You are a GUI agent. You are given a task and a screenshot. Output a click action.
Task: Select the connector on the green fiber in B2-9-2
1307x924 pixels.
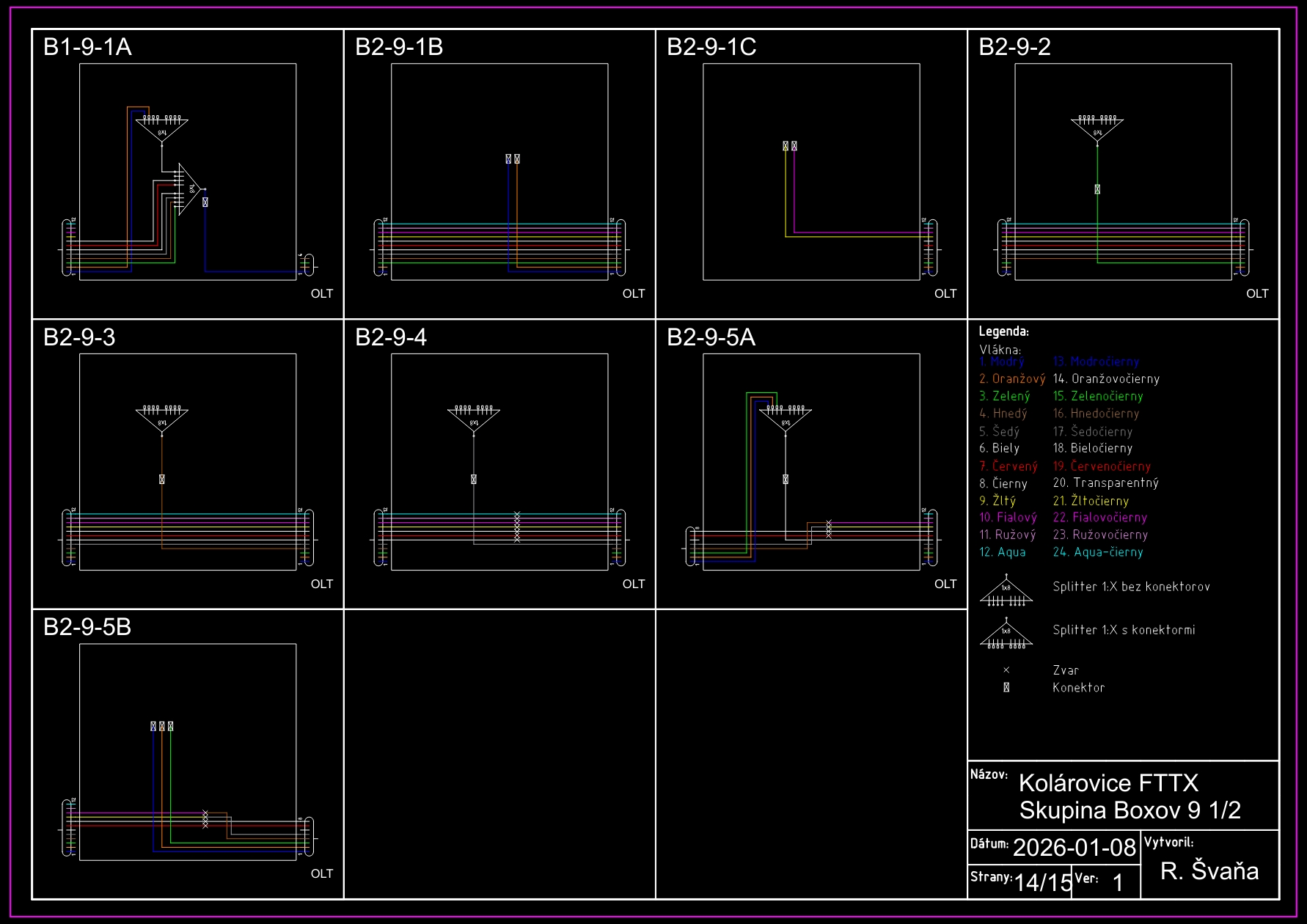click(1097, 189)
